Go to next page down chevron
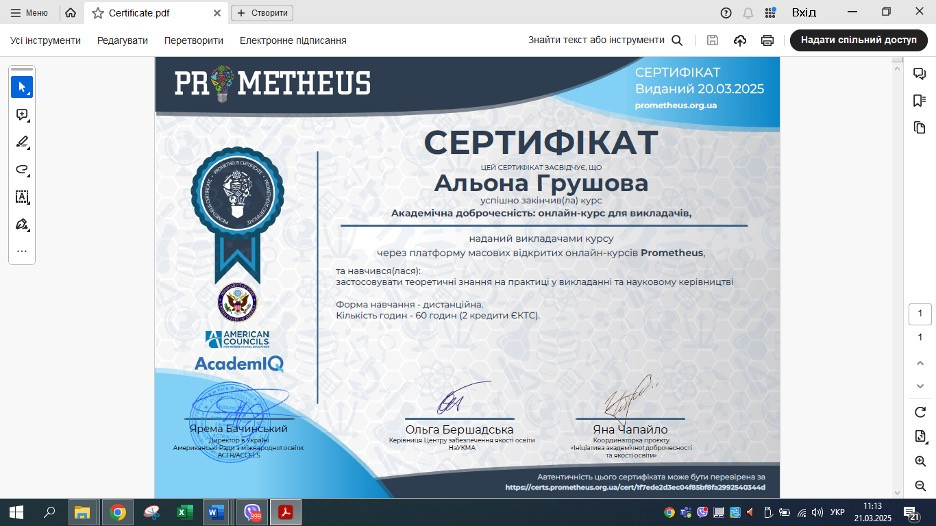The height and width of the screenshot is (526, 936). coord(920,386)
